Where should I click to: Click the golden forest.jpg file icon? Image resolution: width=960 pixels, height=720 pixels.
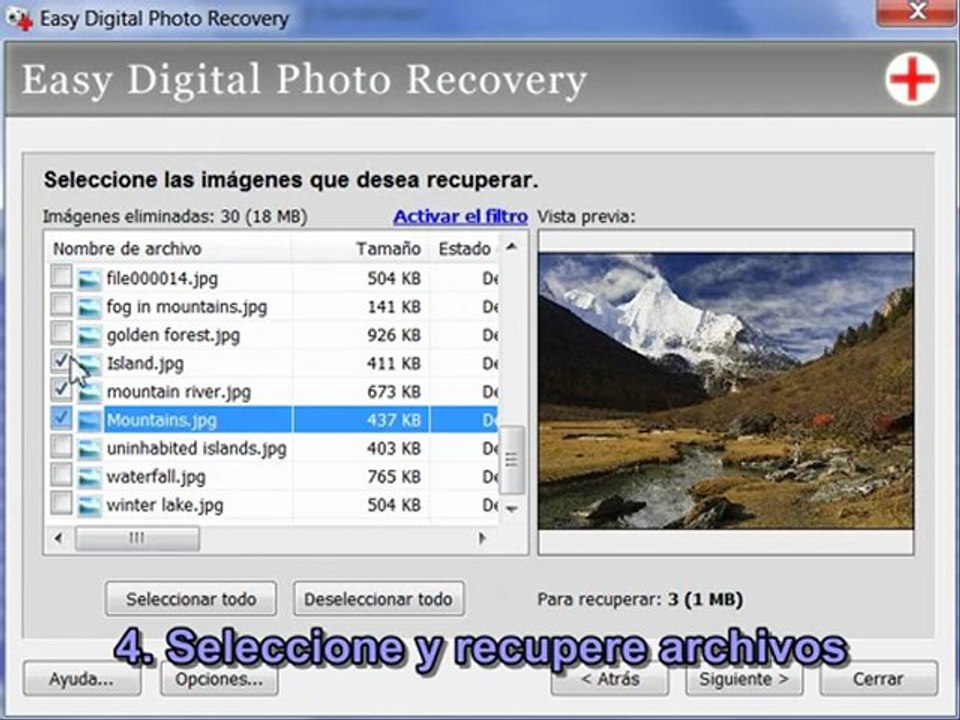point(89,335)
